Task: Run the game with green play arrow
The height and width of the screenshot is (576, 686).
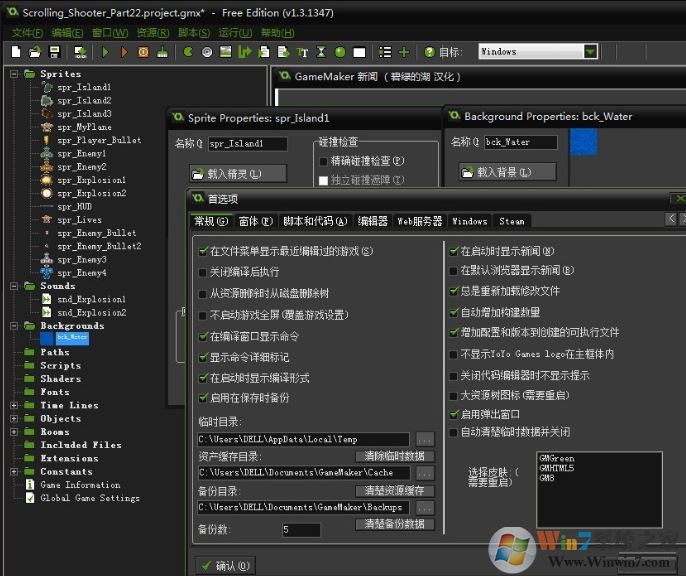Action: point(105,52)
